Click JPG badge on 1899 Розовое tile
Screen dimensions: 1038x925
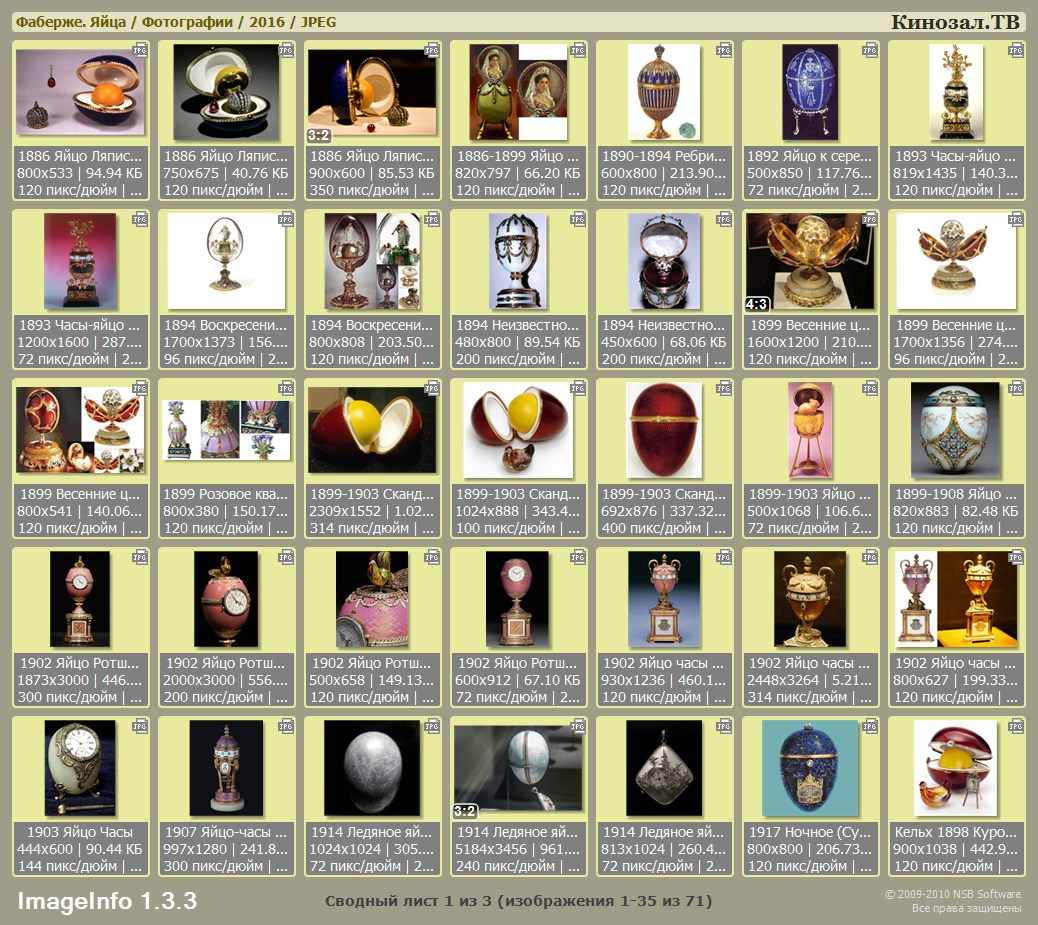click(285, 388)
